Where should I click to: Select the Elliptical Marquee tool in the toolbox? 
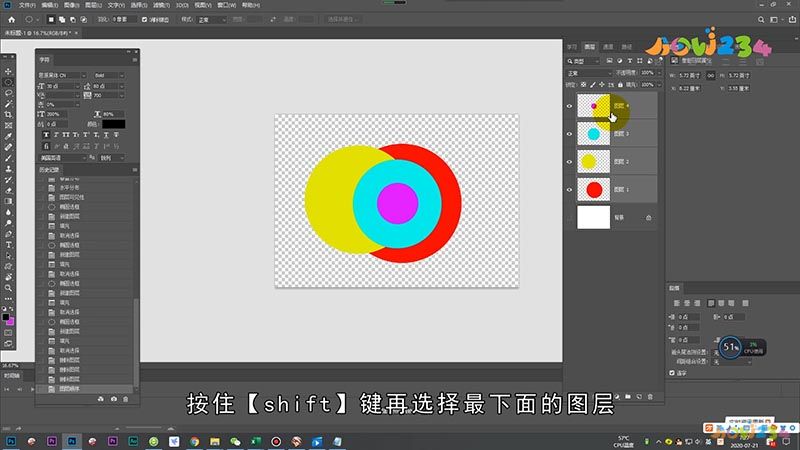(8, 82)
